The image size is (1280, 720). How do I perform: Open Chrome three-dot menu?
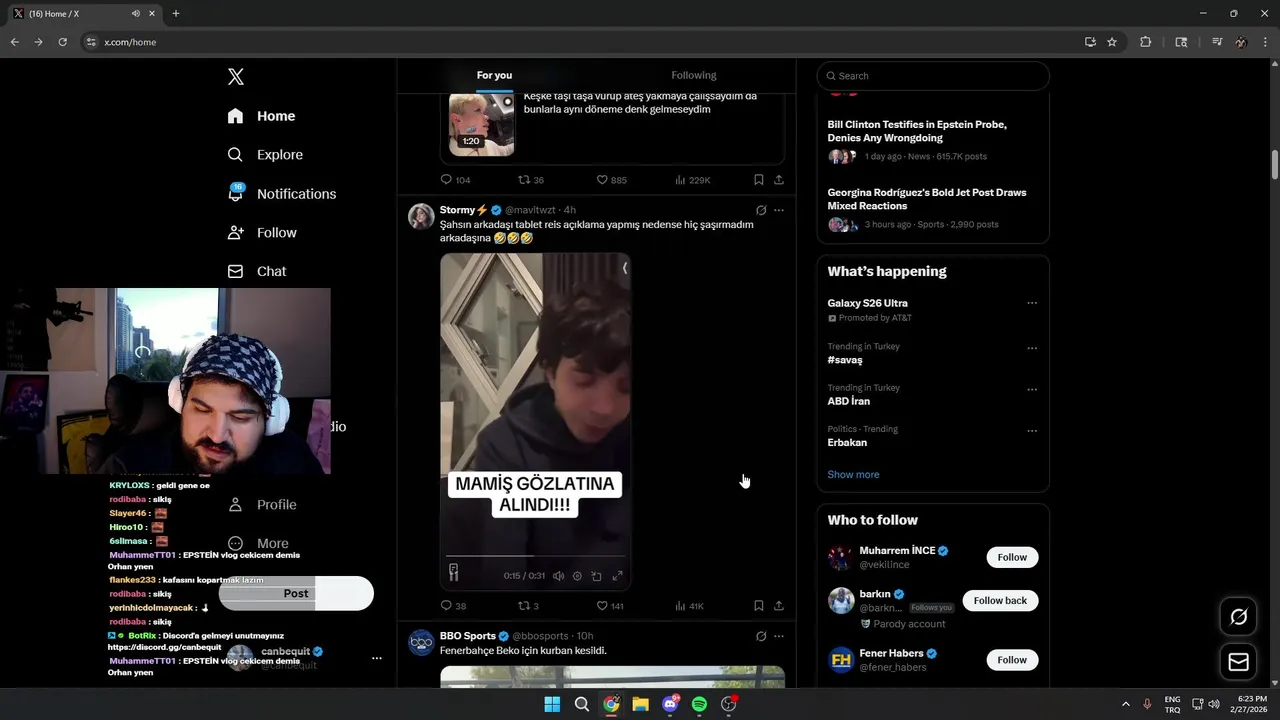point(1264,42)
